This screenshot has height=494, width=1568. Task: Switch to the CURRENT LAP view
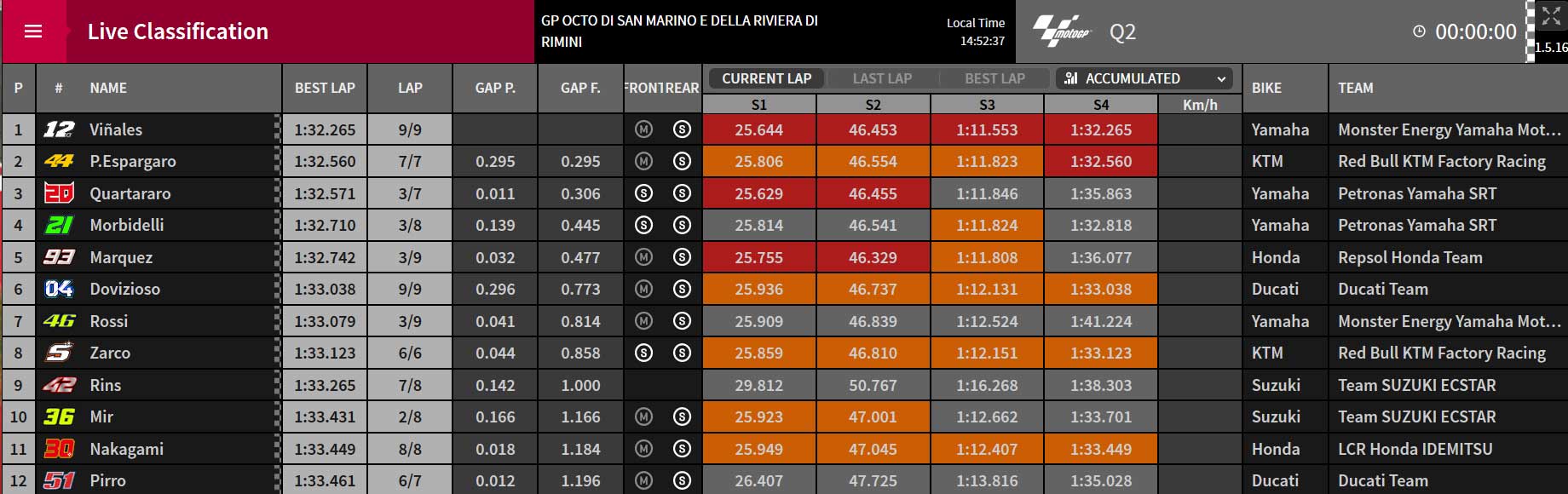click(x=766, y=78)
